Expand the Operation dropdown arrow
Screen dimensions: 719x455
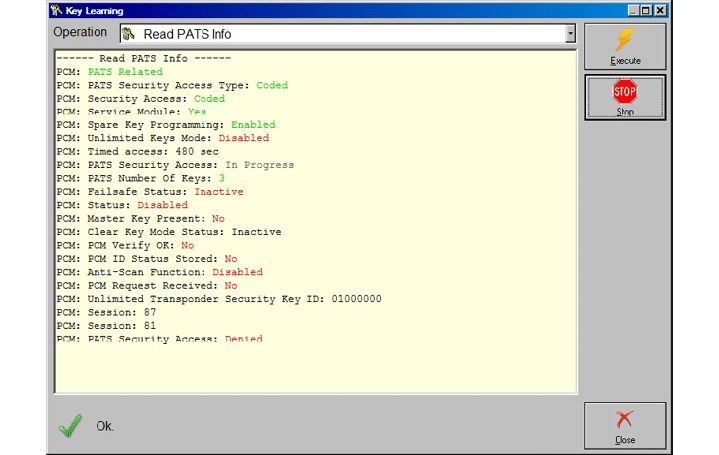point(570,34)
